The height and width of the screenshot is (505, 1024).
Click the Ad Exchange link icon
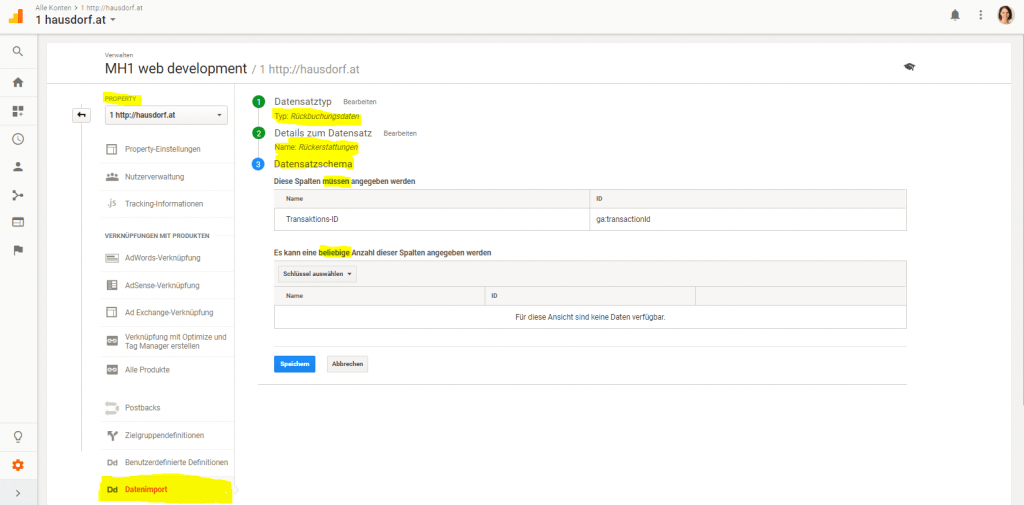112,312
